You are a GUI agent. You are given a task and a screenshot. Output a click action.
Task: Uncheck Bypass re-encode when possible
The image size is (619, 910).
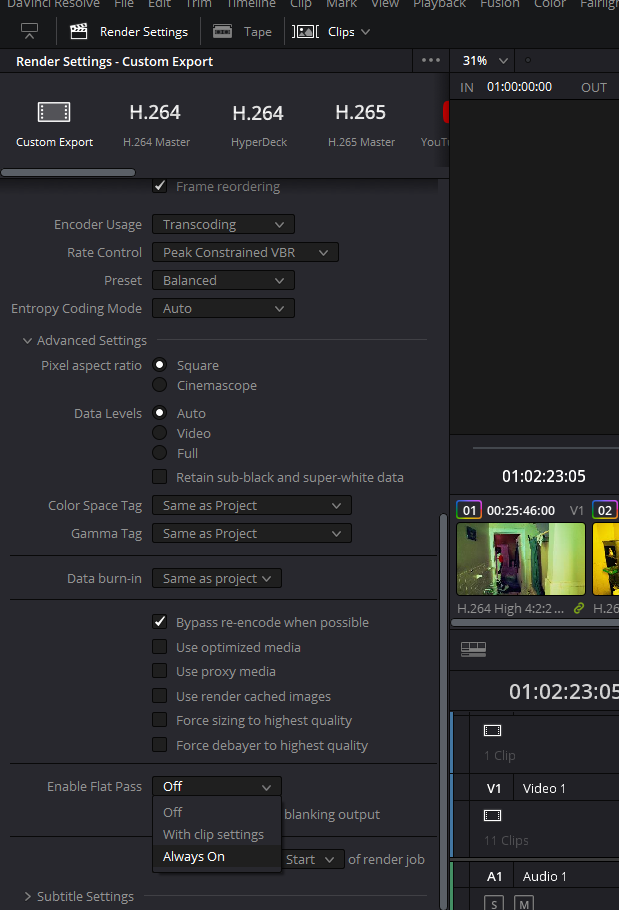(160, 622)
